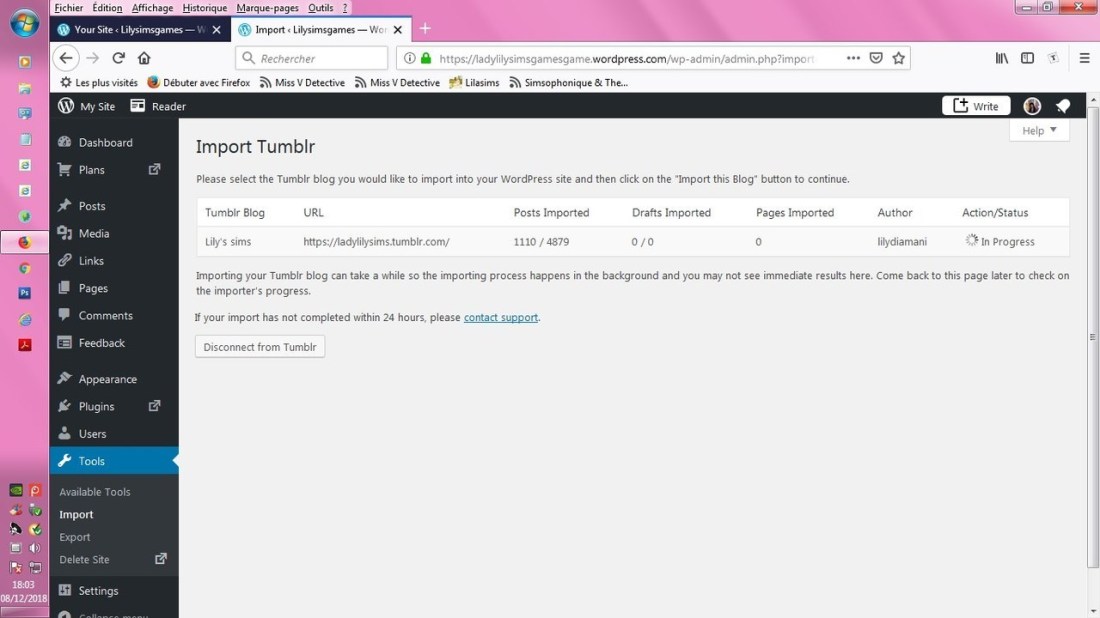
Task: Open a new browser tab with plus
Action: [x=425, y=29]
